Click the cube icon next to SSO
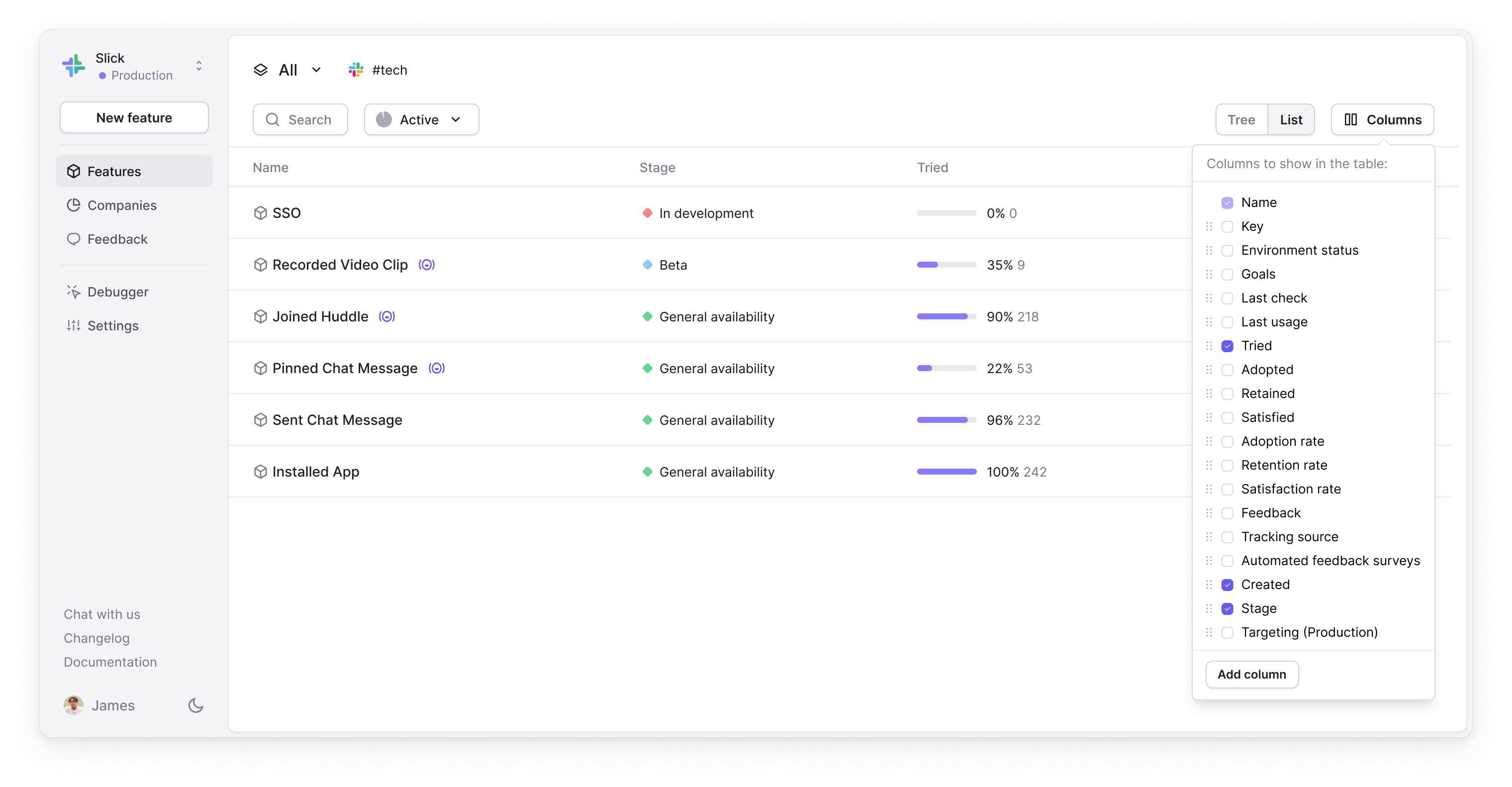The width and height of the screenshot is (1512, 787). 260,212
